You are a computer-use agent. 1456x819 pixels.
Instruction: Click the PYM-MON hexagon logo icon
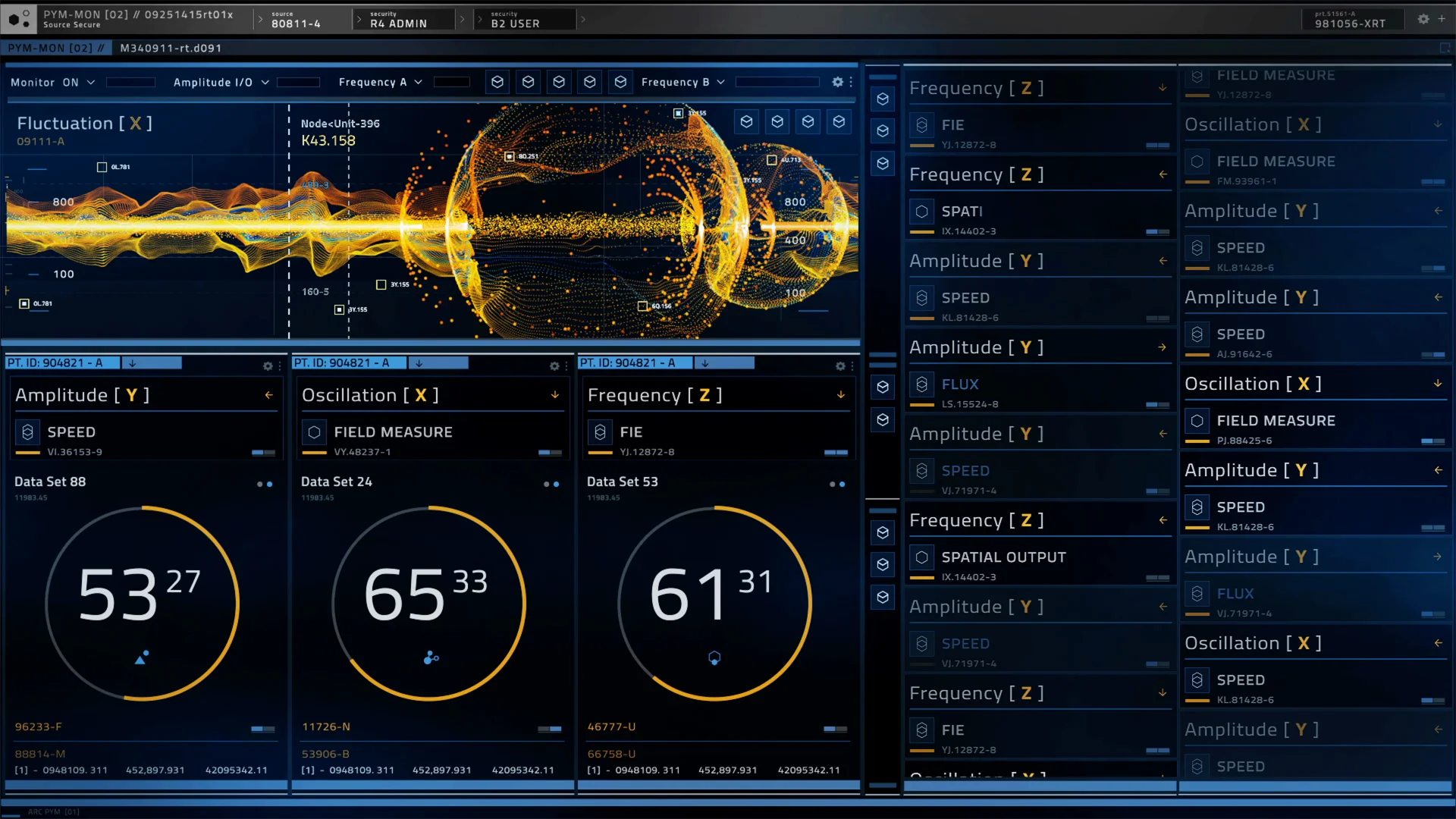click(19, 19)
